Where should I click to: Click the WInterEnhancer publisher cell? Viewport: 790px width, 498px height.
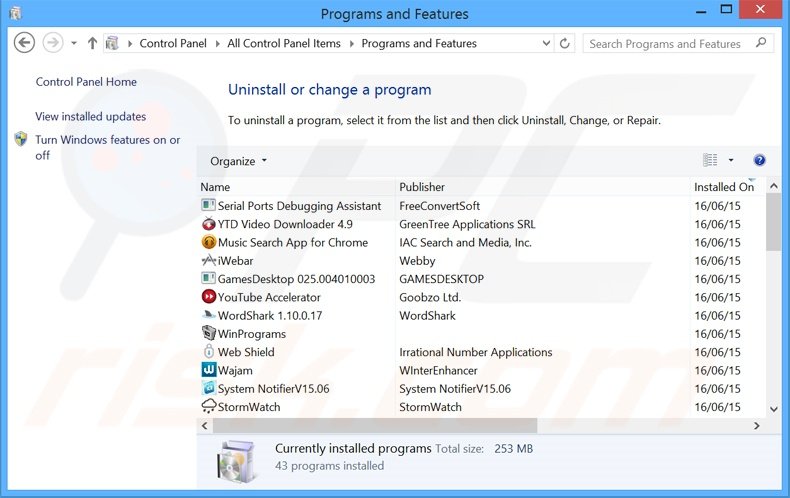tap(438, 370)
